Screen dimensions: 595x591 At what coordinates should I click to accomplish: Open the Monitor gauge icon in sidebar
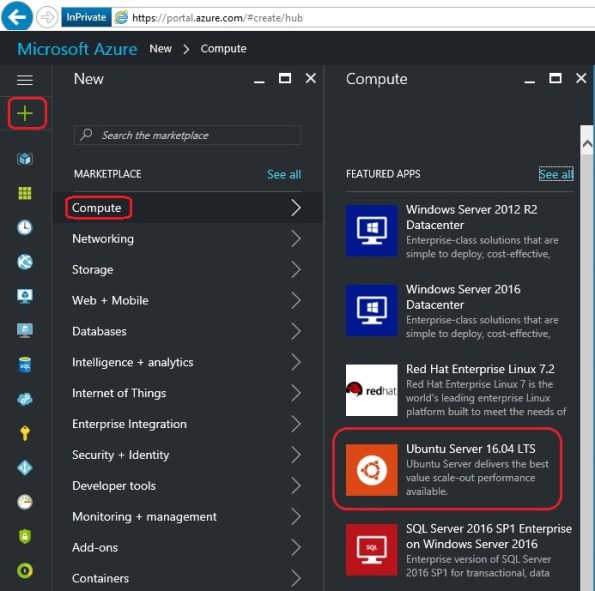25,502
